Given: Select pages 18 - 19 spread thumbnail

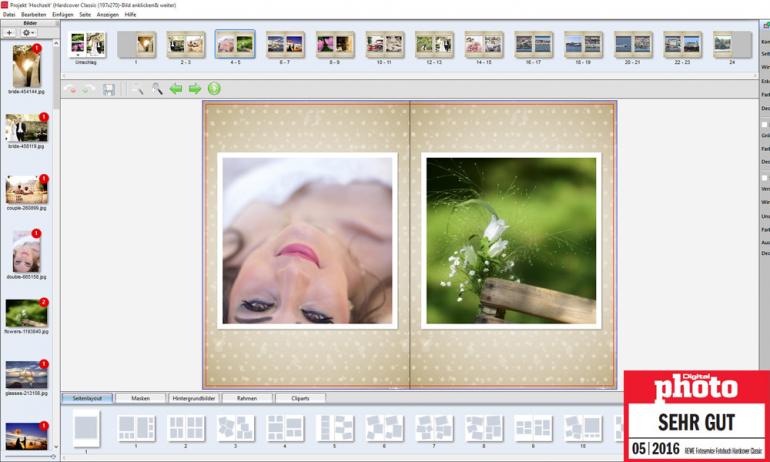Looking at the screenshot, I should [583, 45].
